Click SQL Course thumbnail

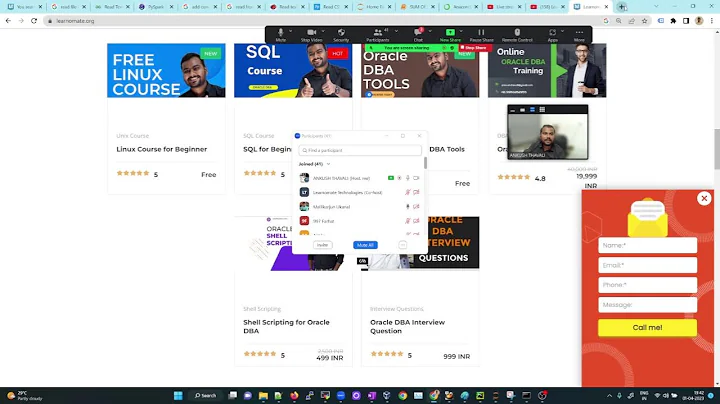tap(293, 70)
